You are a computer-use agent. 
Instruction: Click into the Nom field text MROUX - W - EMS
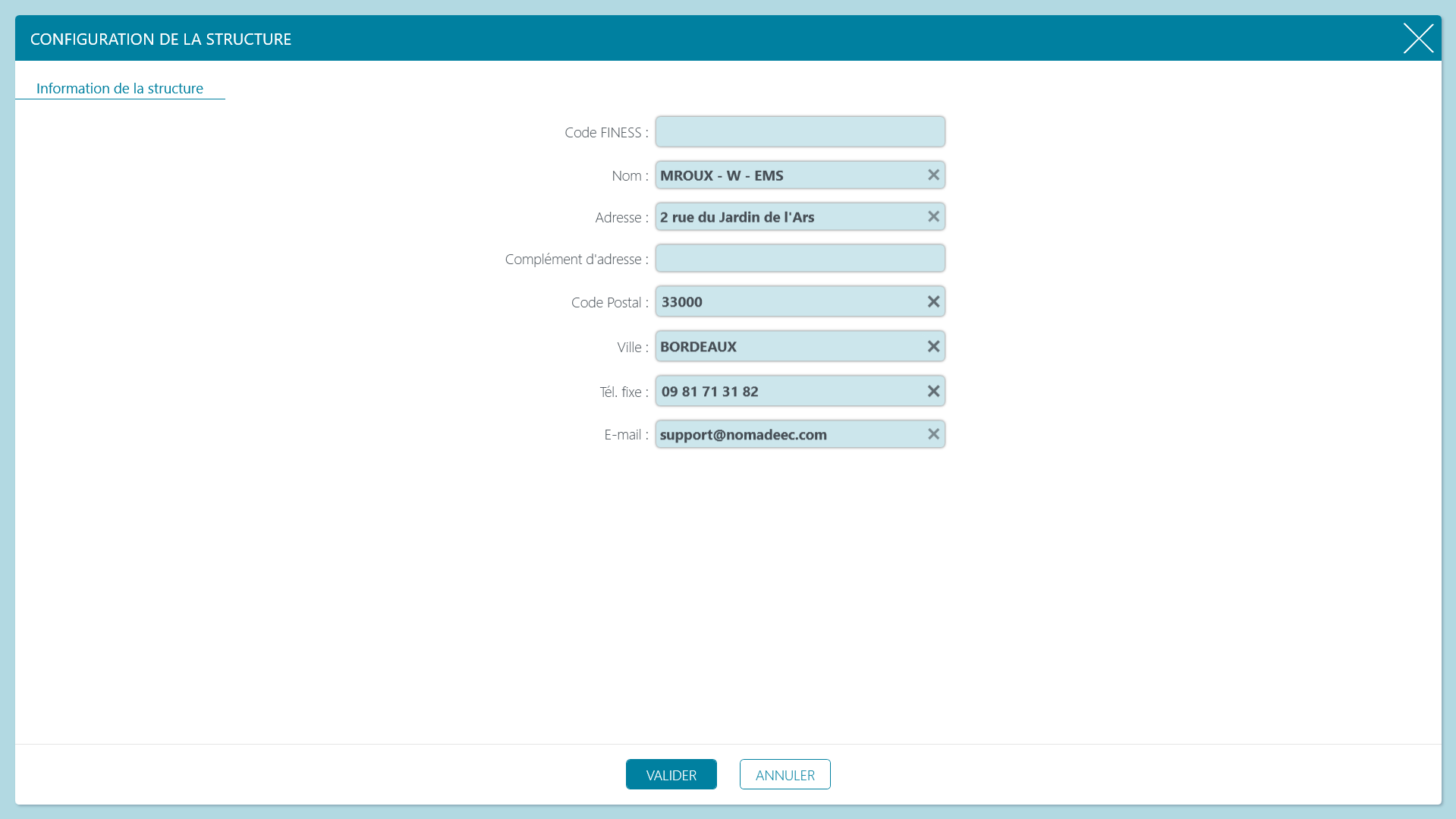tap(722, 175)
